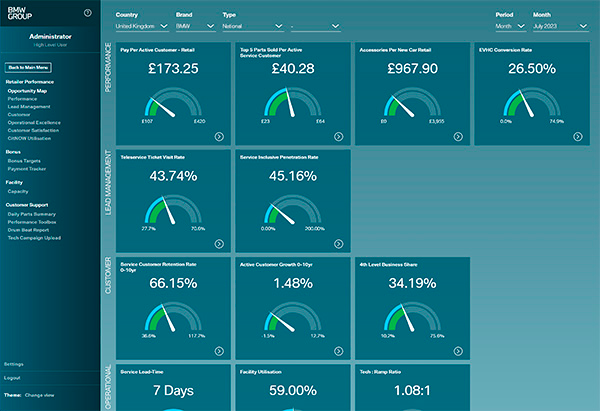Click the £967.90 value
600x411 pixels.
click(412, 68)
